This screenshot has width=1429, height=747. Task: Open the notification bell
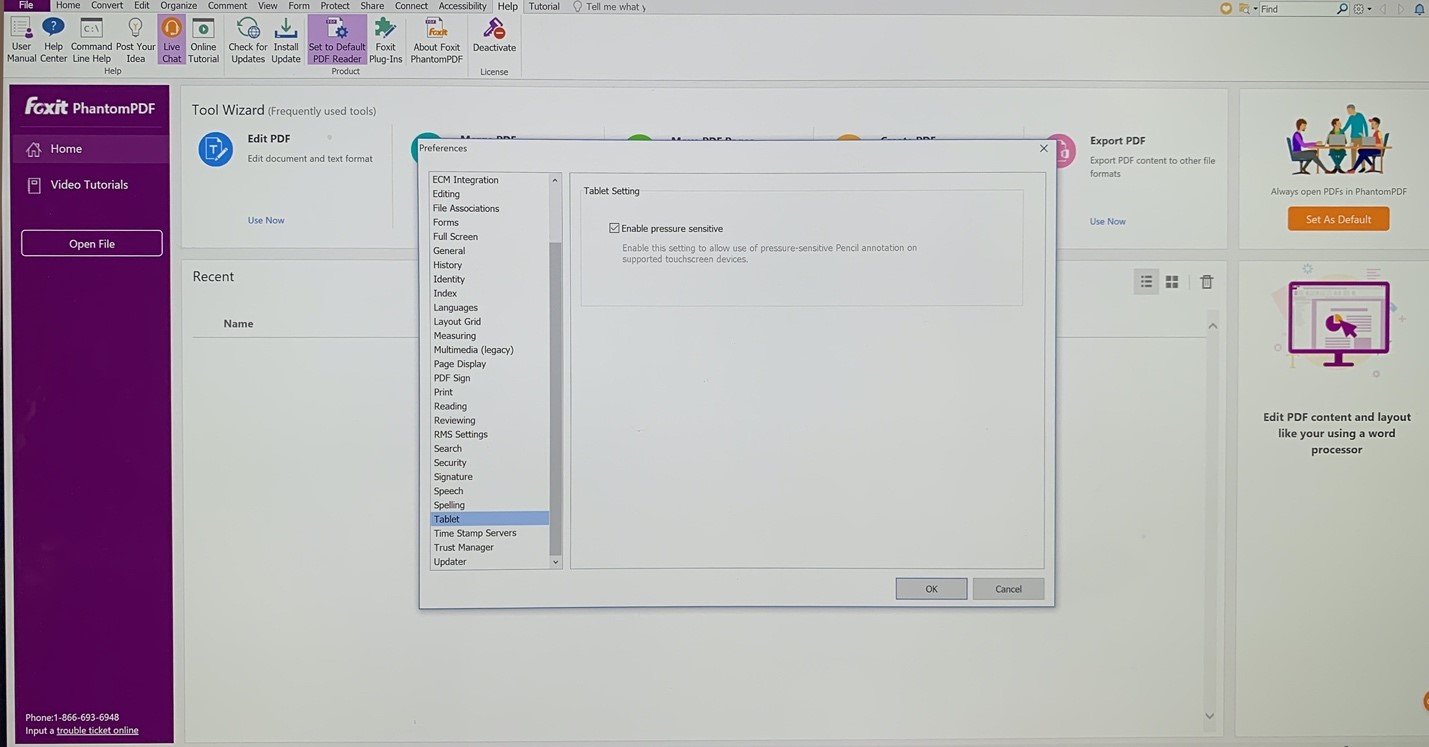(1419, 8)
